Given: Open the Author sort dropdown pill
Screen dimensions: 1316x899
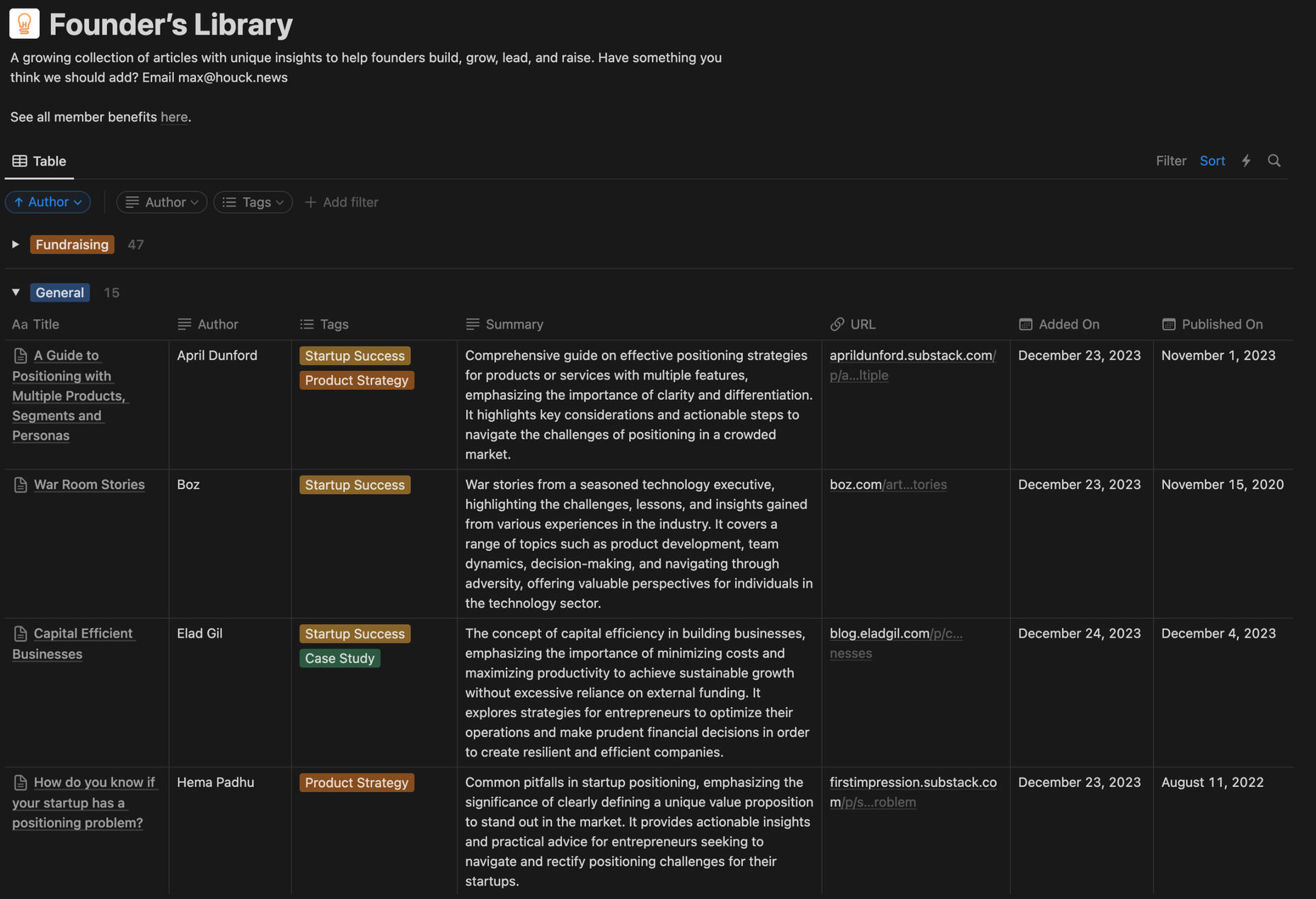Looking at the screenshot, I should click(x=48, y=202).
